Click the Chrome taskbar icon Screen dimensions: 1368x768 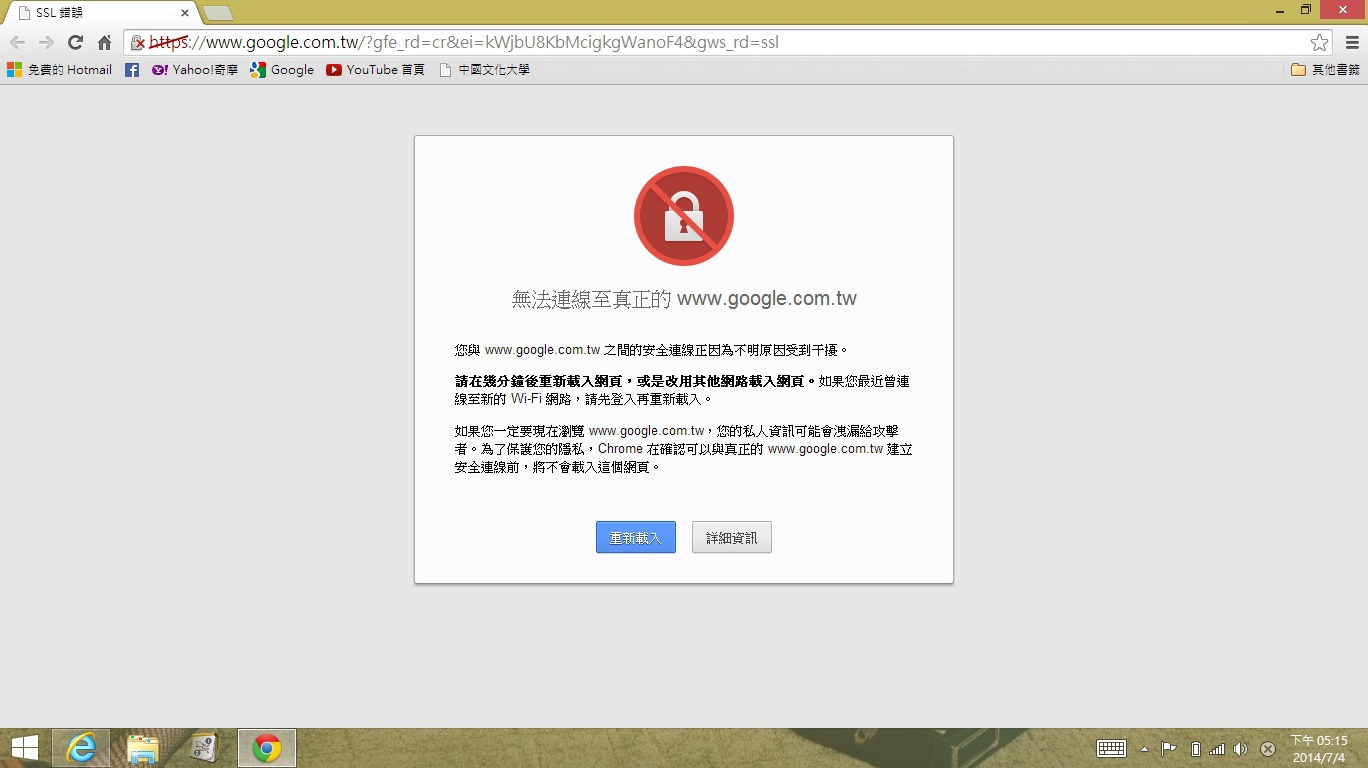pyautogui.click(x=266, y=748)
